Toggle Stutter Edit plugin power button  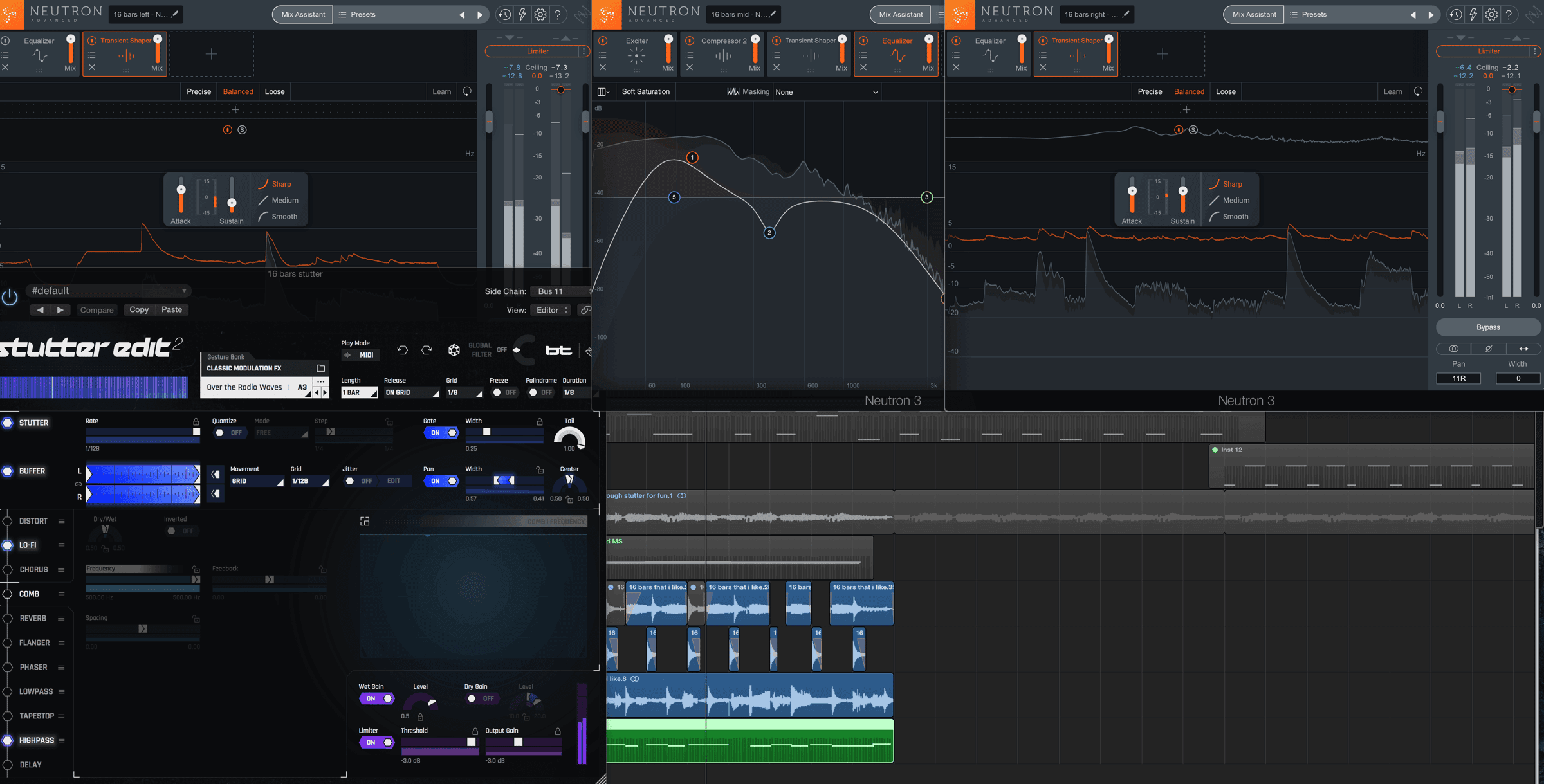[x=10, y=297]
